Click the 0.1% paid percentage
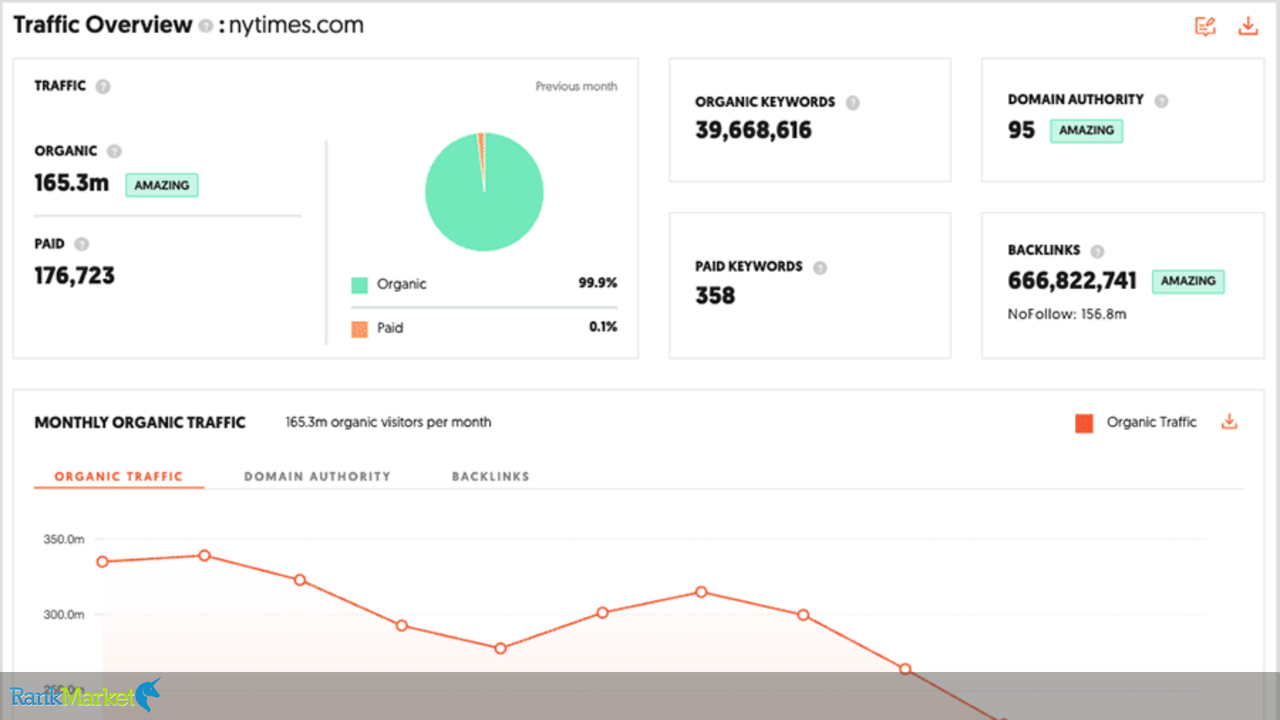This screenshot has height=720, width=1280. pos(603,327)
